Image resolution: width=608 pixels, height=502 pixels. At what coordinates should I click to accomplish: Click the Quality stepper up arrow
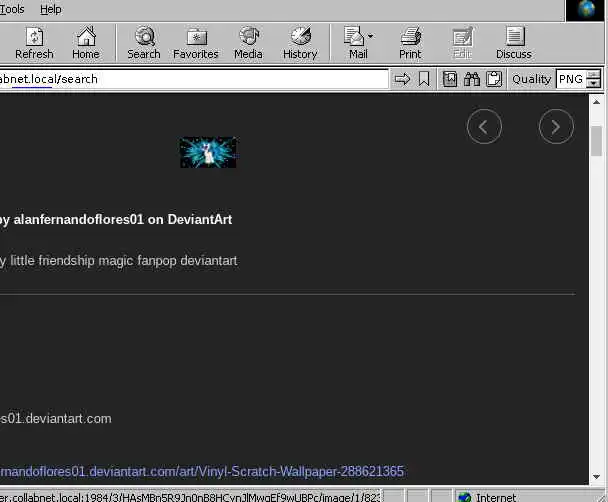[593, 74]
